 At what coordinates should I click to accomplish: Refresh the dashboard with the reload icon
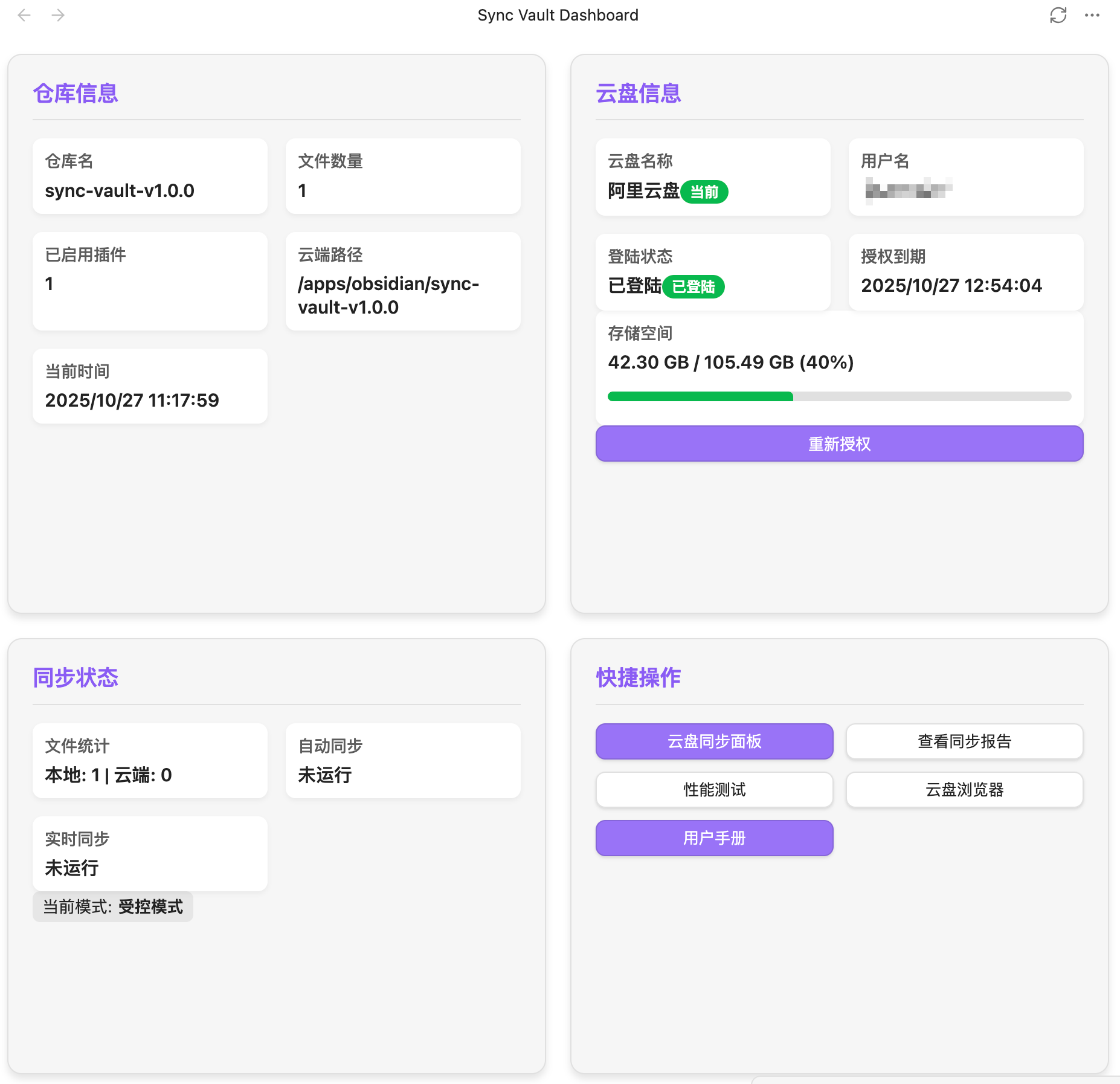point(1058,15)
